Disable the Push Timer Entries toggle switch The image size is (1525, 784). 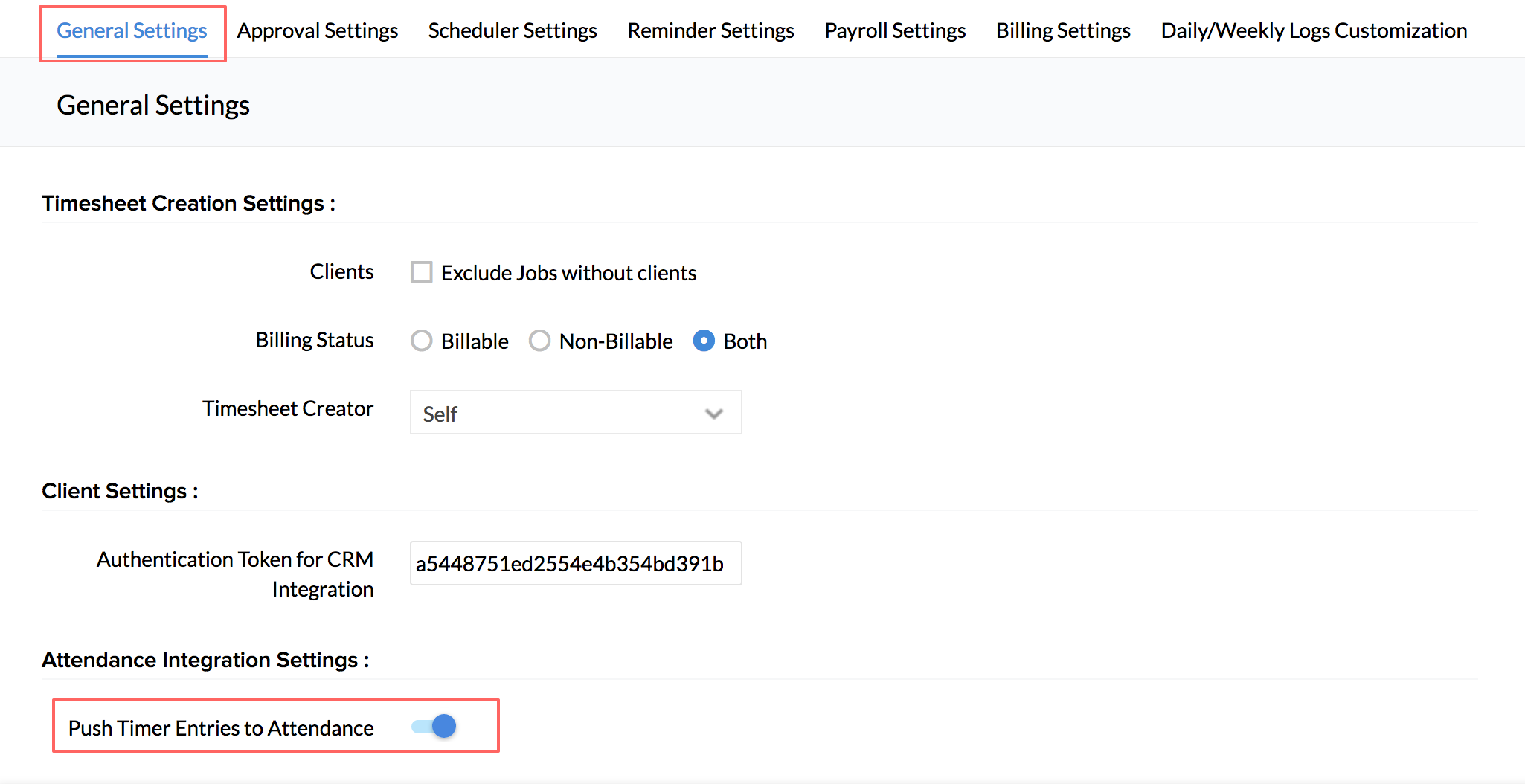click(x=434, y=726)
